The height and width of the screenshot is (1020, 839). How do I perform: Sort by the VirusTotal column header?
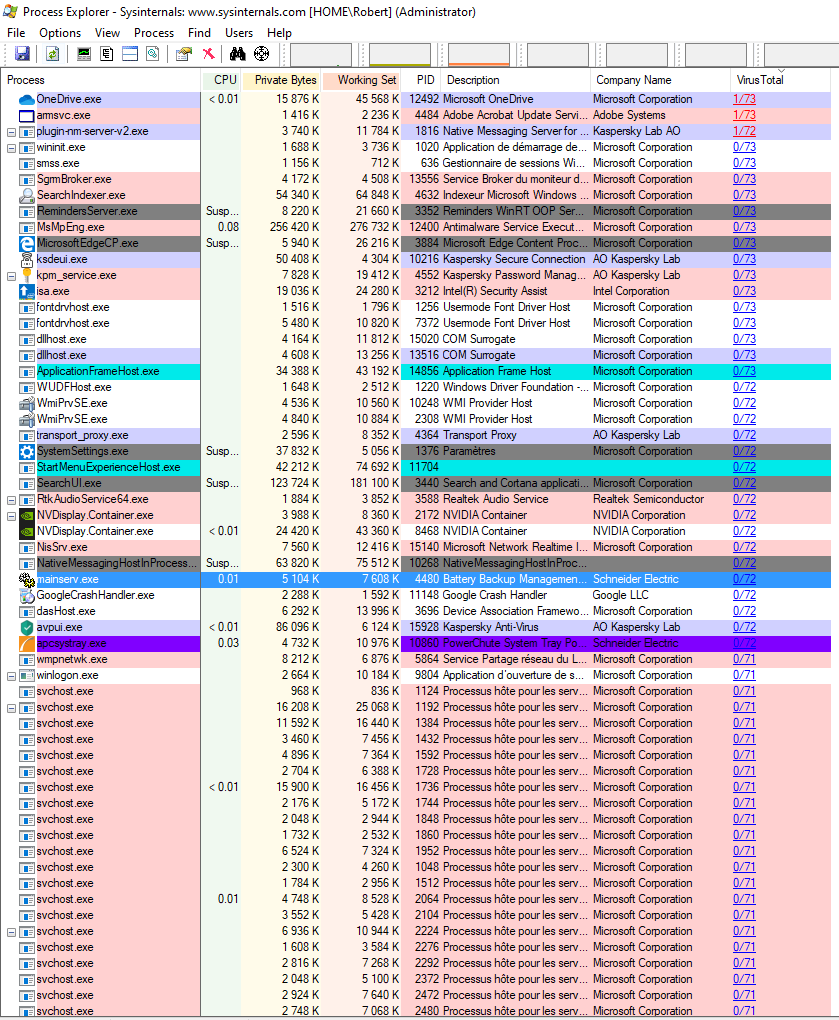(x=780, y=80)
